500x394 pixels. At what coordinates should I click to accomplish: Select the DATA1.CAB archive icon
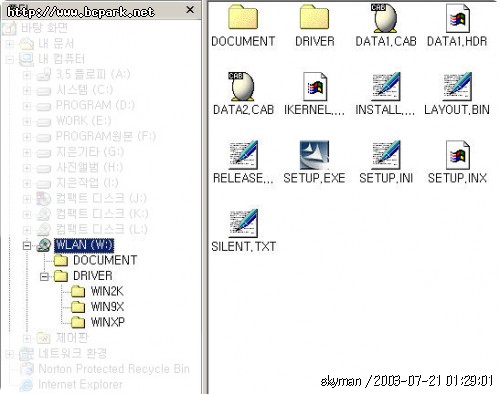[x=385, y=18]
